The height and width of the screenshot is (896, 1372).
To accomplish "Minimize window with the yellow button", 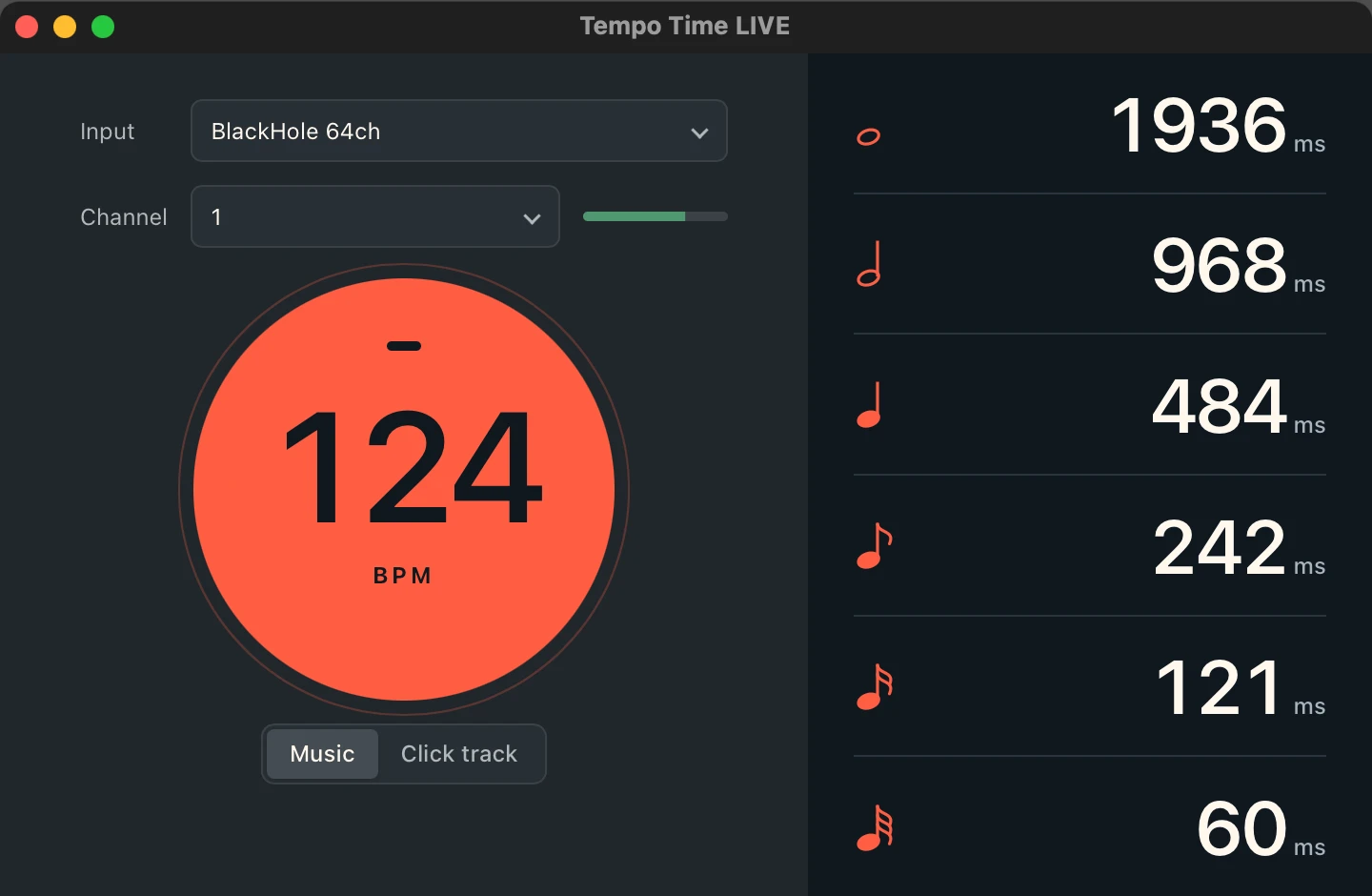I will [65, 27].
